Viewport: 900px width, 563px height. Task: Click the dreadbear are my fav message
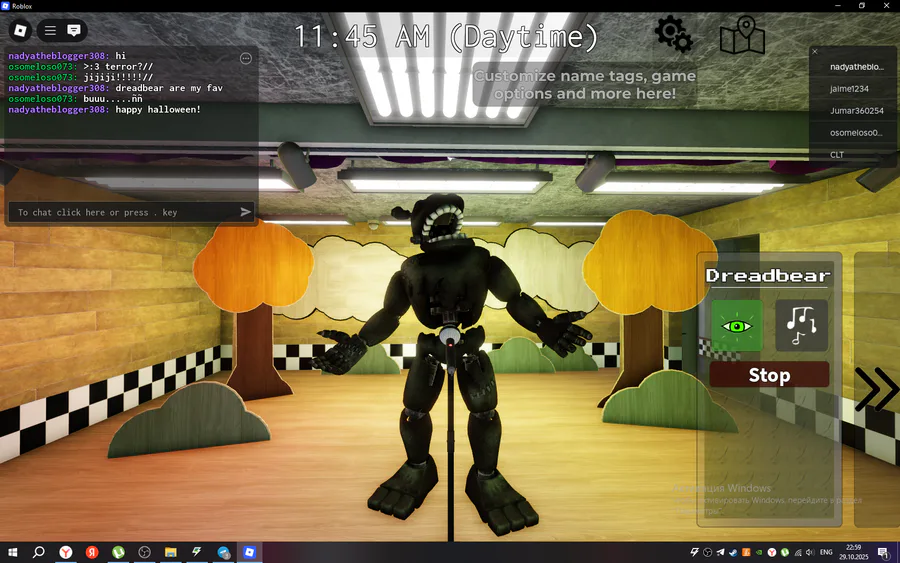169,88
